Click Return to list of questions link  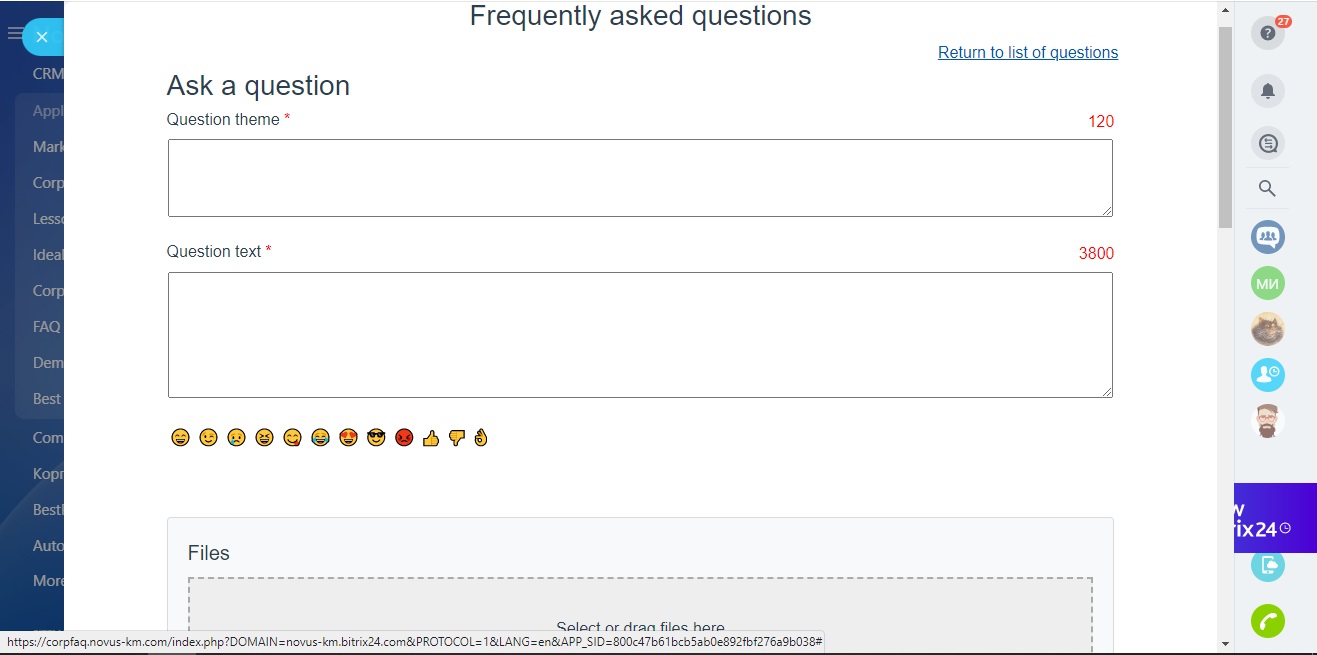click(x=1028, y=52)
